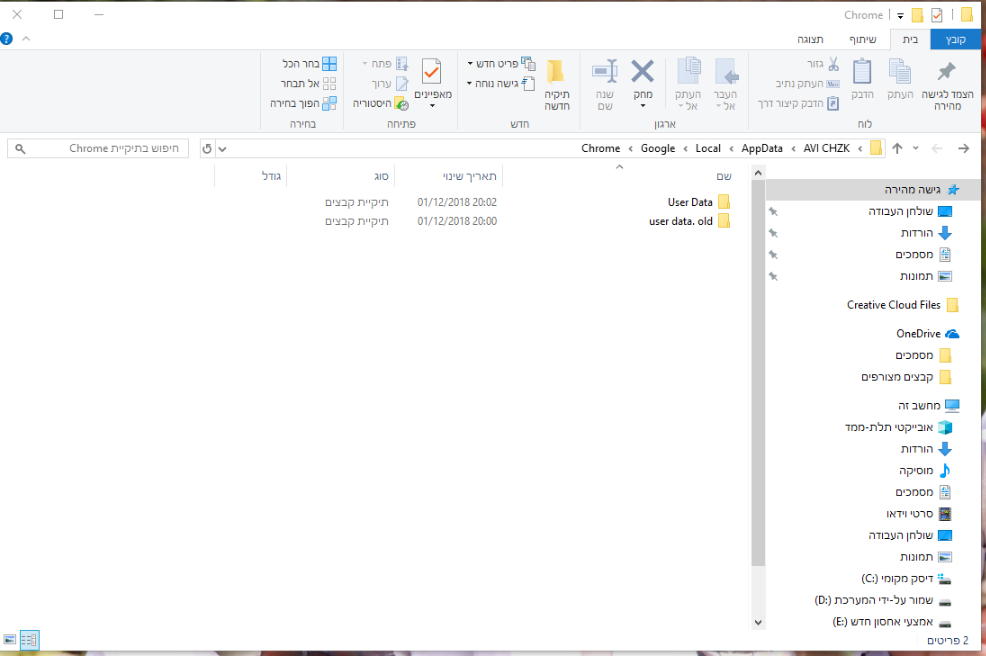
Task: Click the Properties (מאפיינים) checkmark icon
Action: [x=431, y=71]
